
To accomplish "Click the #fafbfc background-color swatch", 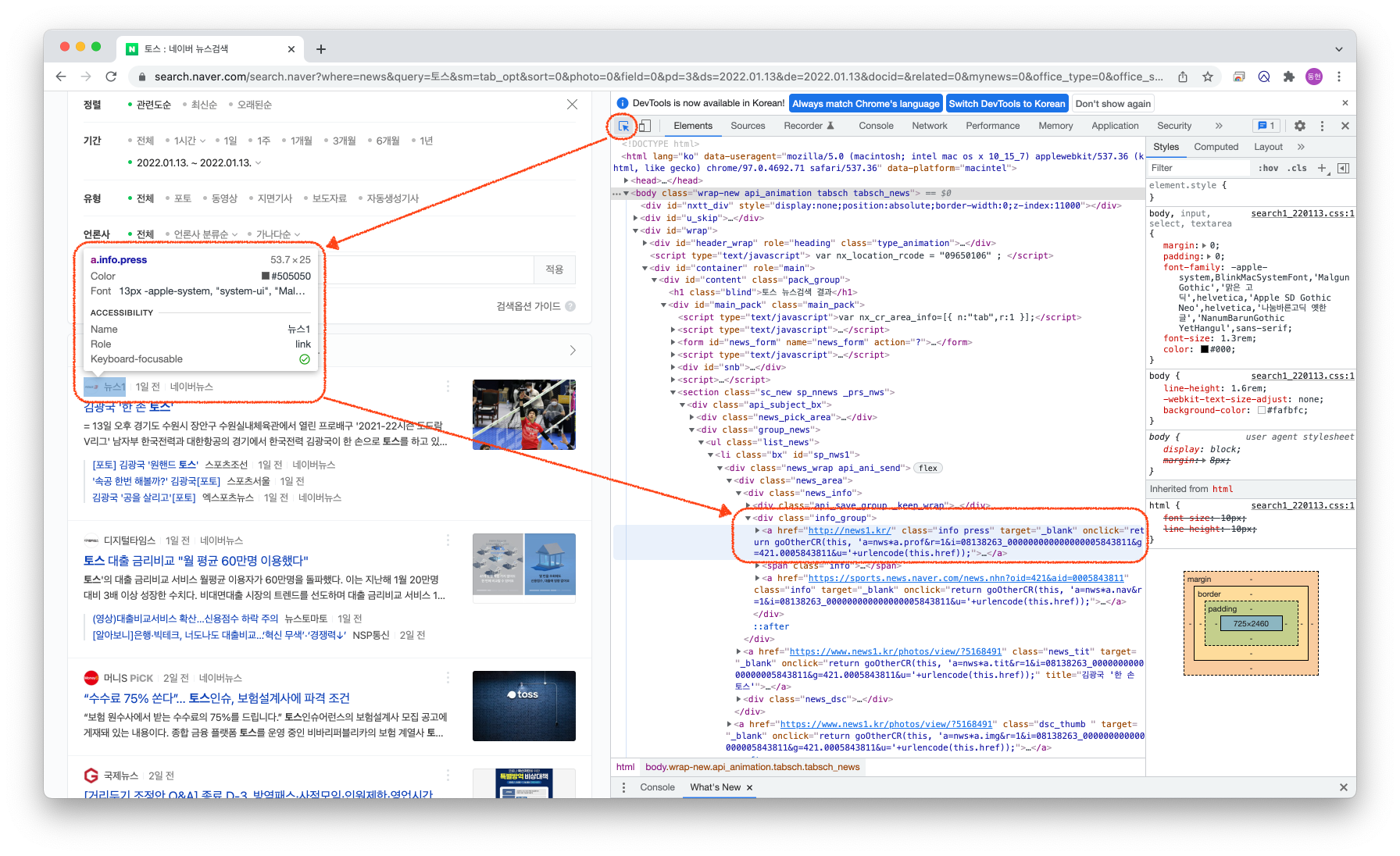I will 1261,410.
